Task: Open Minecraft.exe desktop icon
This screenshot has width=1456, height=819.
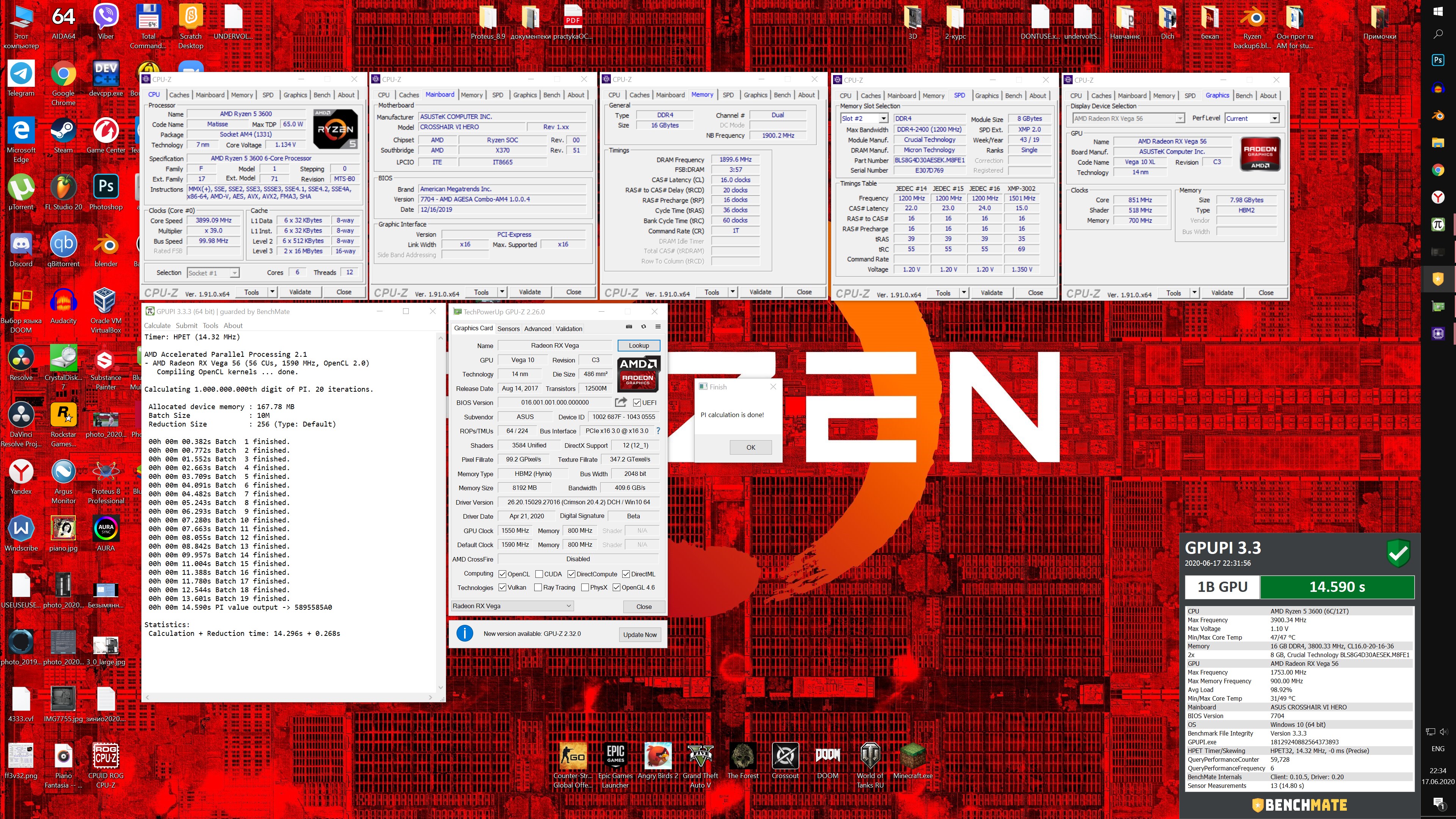Action: click(913, 761)
